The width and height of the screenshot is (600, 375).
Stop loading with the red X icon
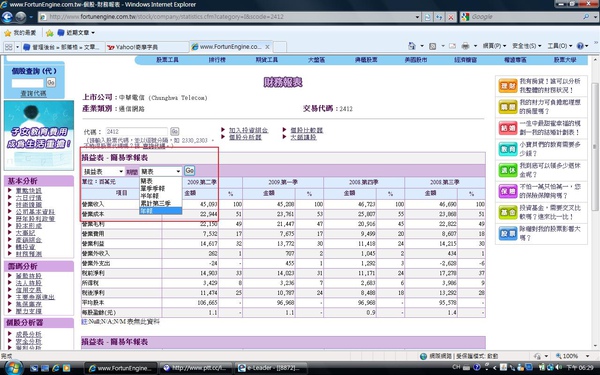coord(451,17)
